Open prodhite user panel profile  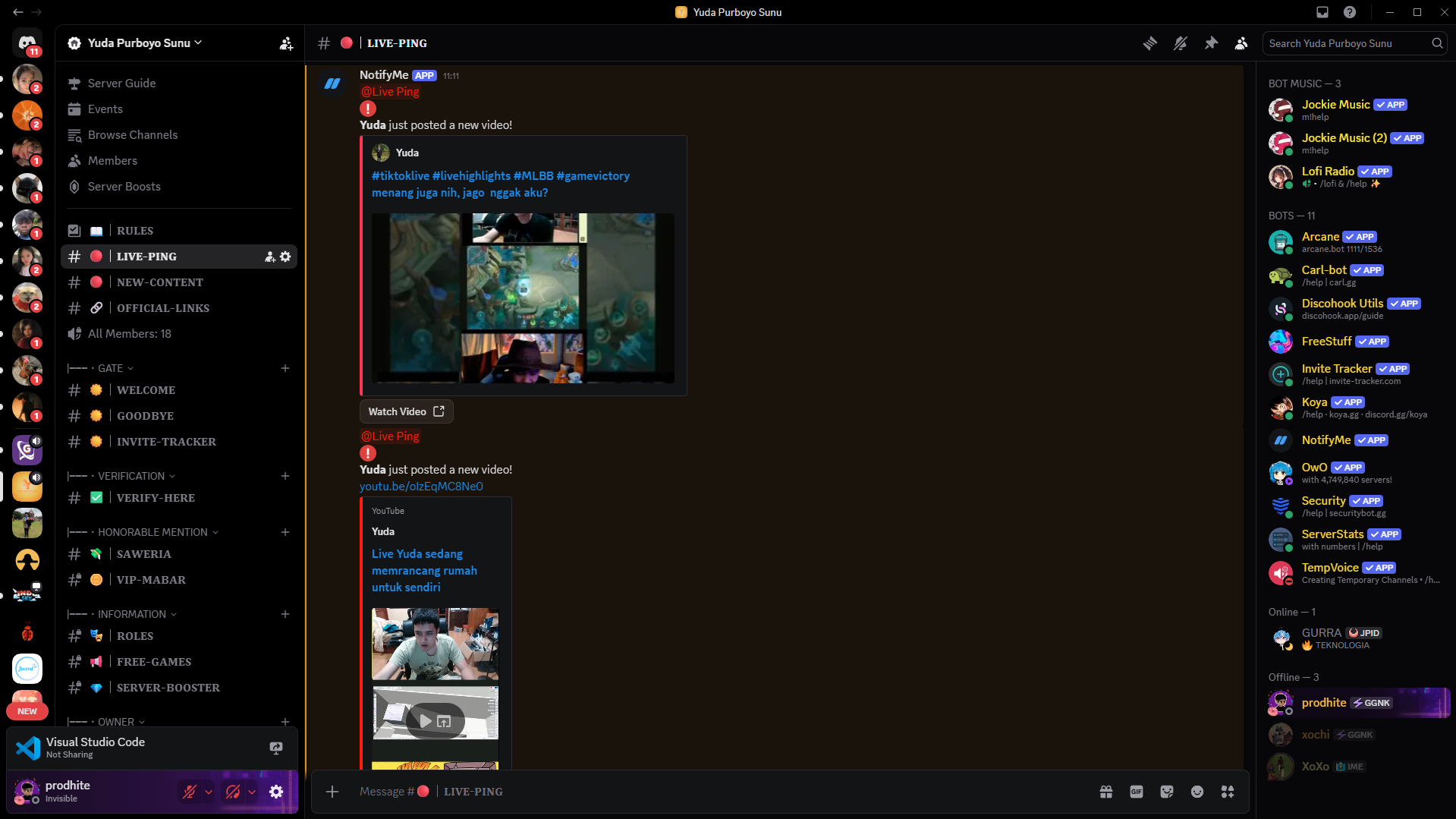coord(91,792)
